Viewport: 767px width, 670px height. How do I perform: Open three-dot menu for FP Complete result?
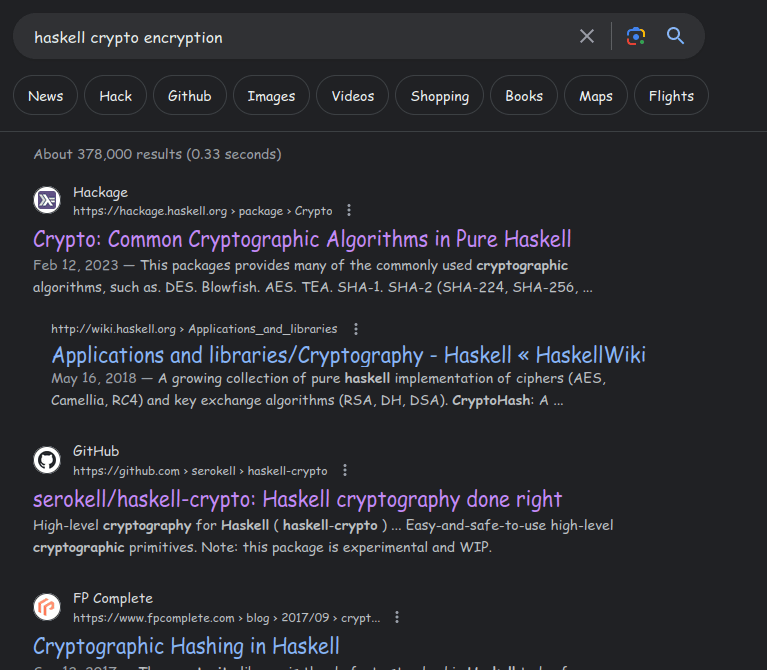click(397, 617)
